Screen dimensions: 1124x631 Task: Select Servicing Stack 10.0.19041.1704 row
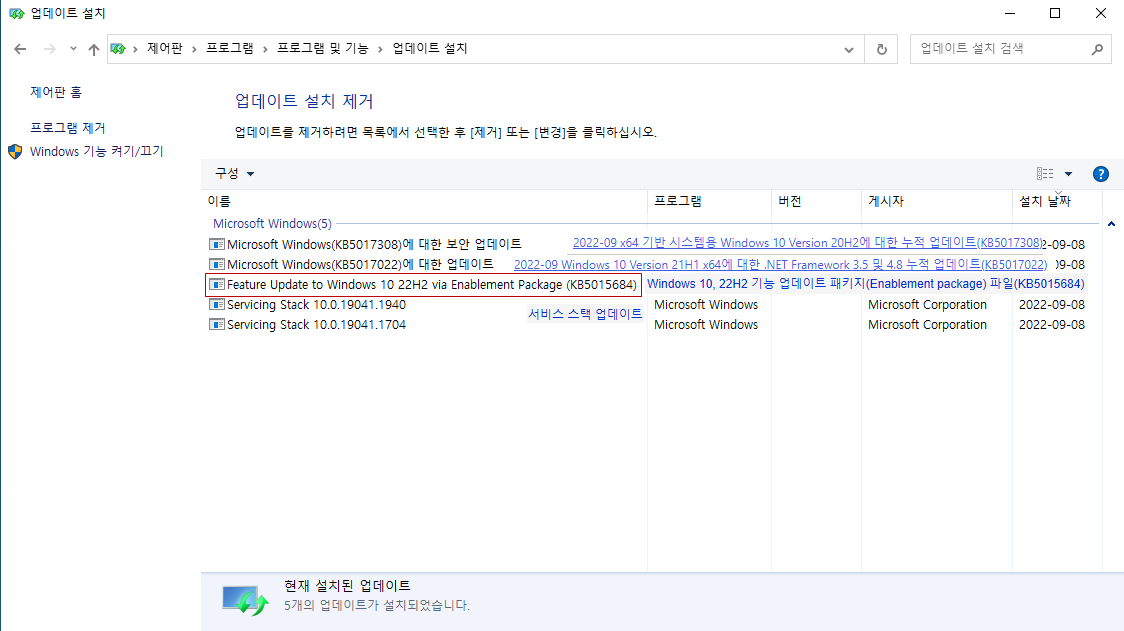click(x=646, y=325)
